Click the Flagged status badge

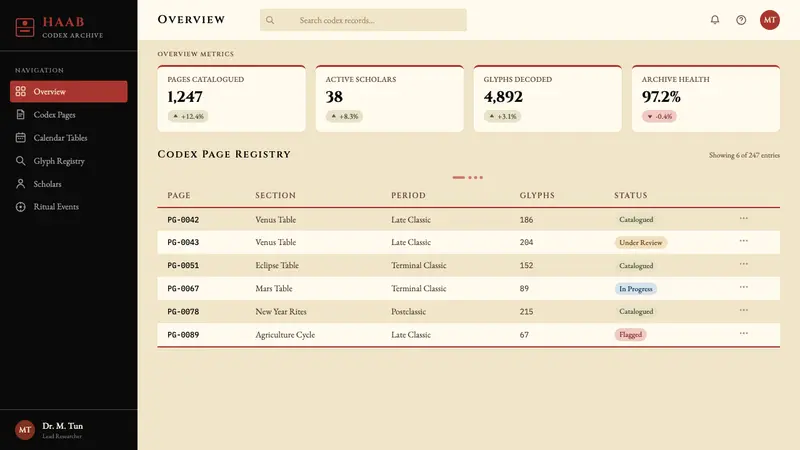pyautogui.click(x=630, y=335)
